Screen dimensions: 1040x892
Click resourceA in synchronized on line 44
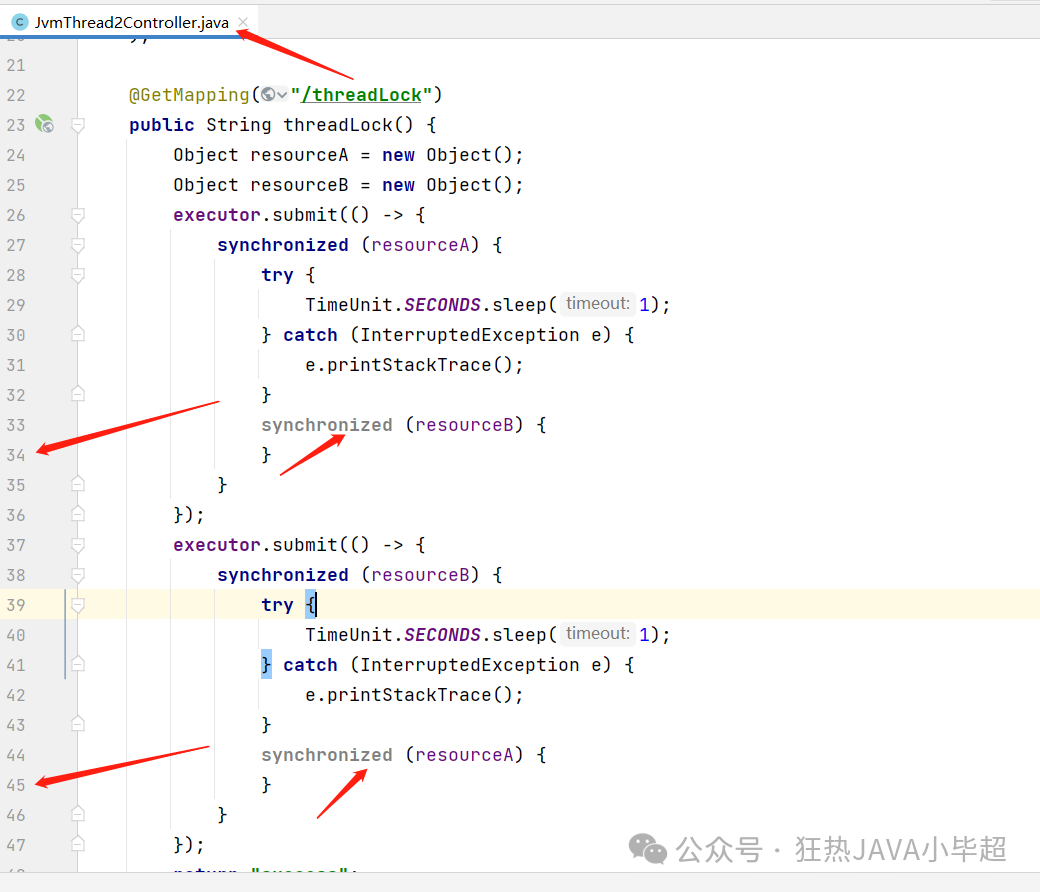click(464, 754)
